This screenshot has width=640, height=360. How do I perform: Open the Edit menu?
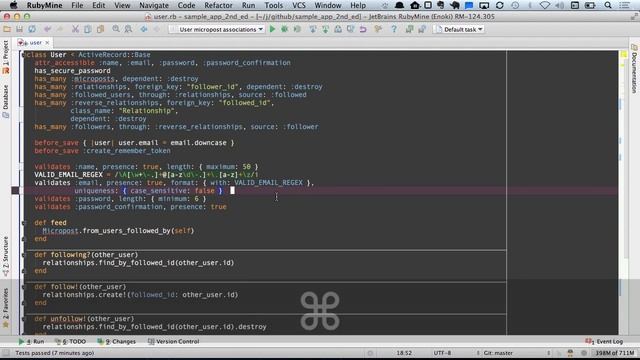coord(98,5)
